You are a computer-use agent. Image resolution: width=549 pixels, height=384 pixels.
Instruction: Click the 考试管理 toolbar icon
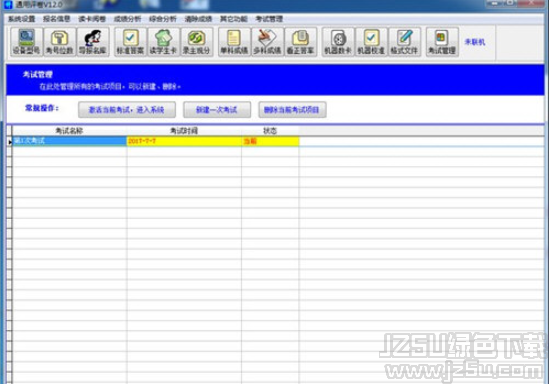[x=442, y=42]
